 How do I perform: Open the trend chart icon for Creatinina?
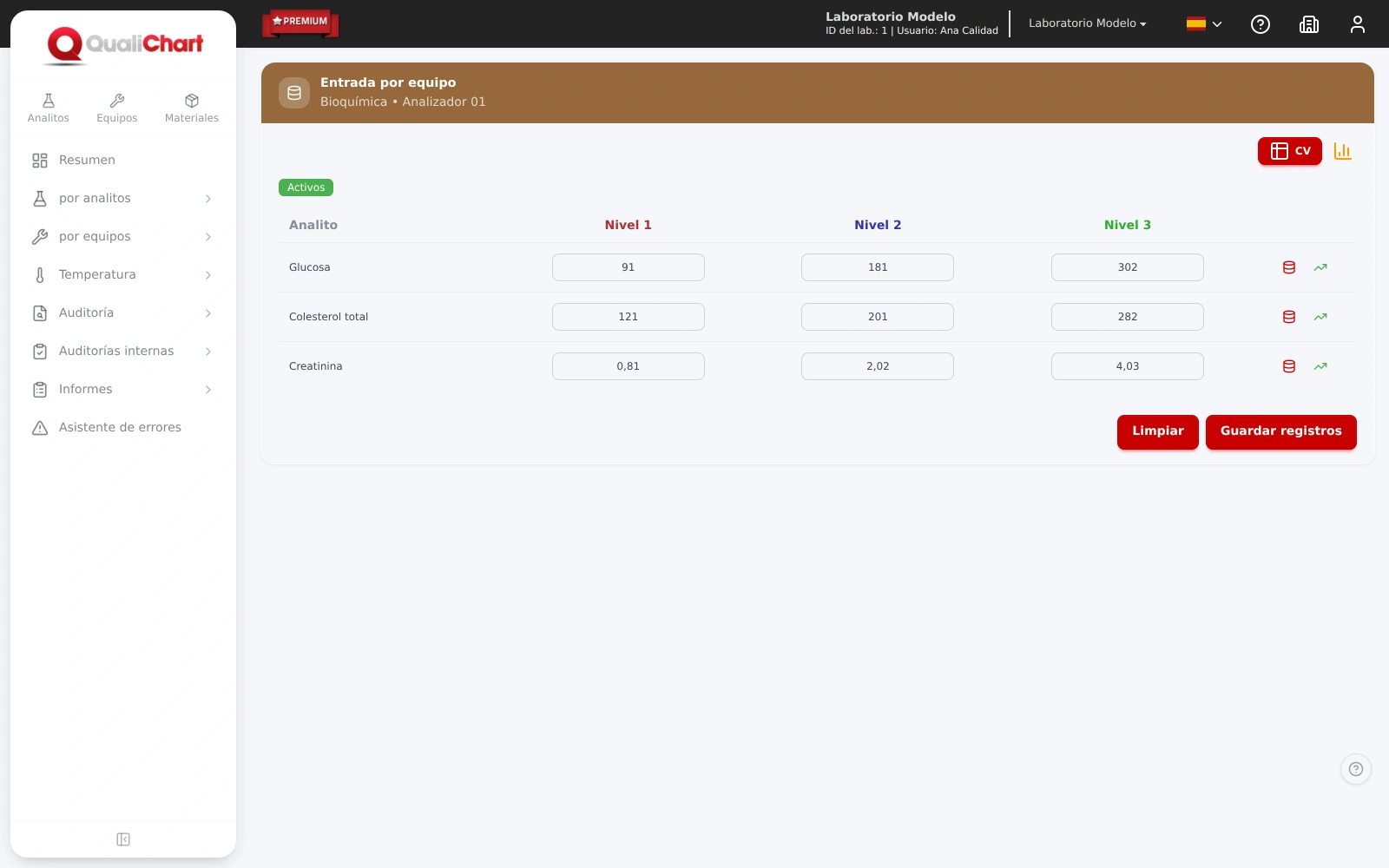1320,366
